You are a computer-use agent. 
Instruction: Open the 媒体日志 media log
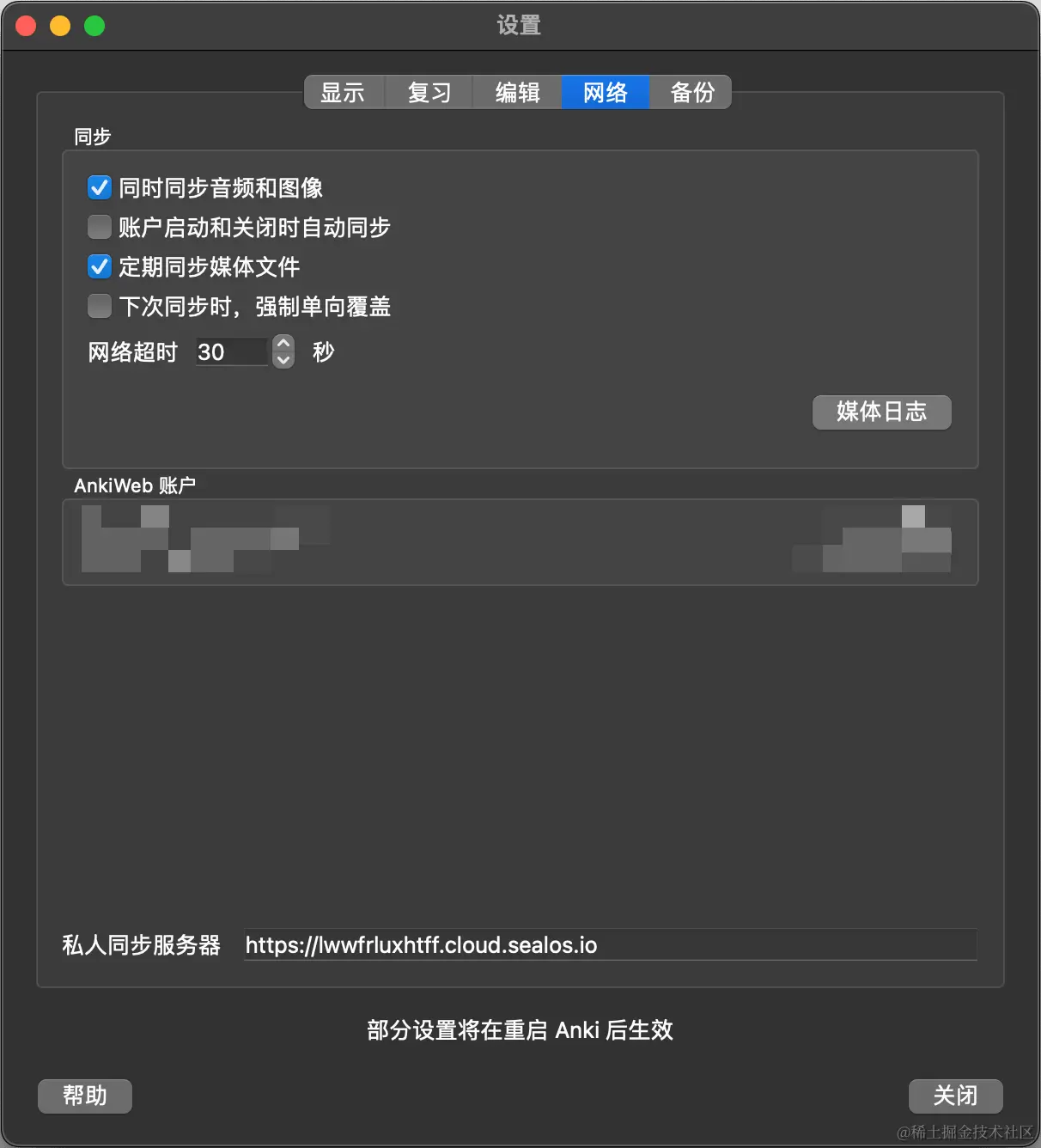pos(881,412)
